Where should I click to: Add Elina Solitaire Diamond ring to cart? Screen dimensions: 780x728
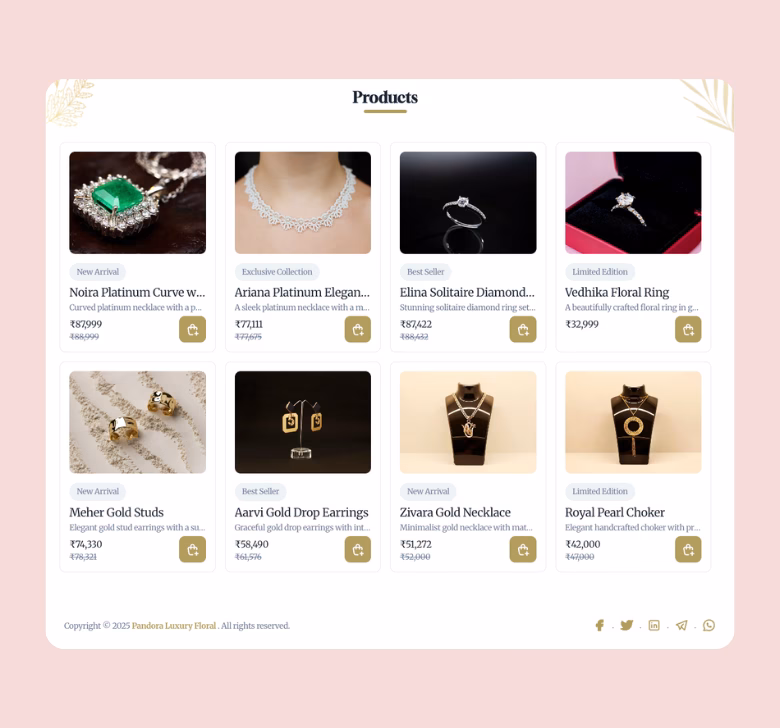point(523,329)
